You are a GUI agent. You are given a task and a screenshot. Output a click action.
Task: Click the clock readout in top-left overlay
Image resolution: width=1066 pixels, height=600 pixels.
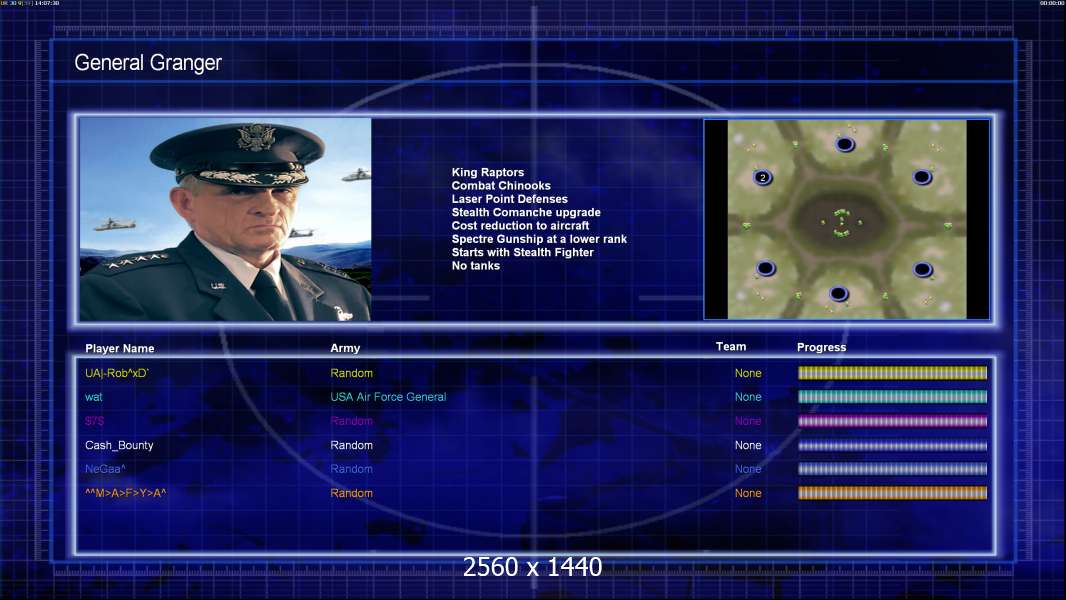point(47,3)
